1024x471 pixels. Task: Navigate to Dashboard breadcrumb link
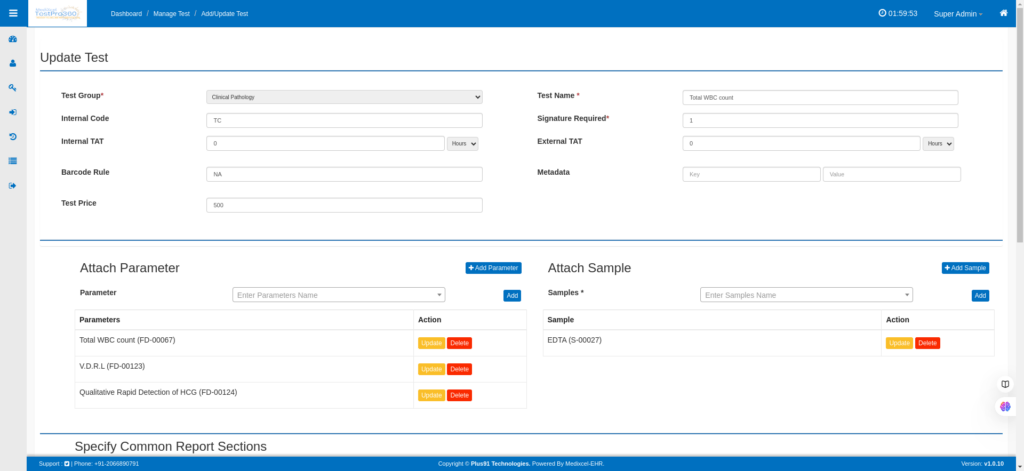(126, 14)
